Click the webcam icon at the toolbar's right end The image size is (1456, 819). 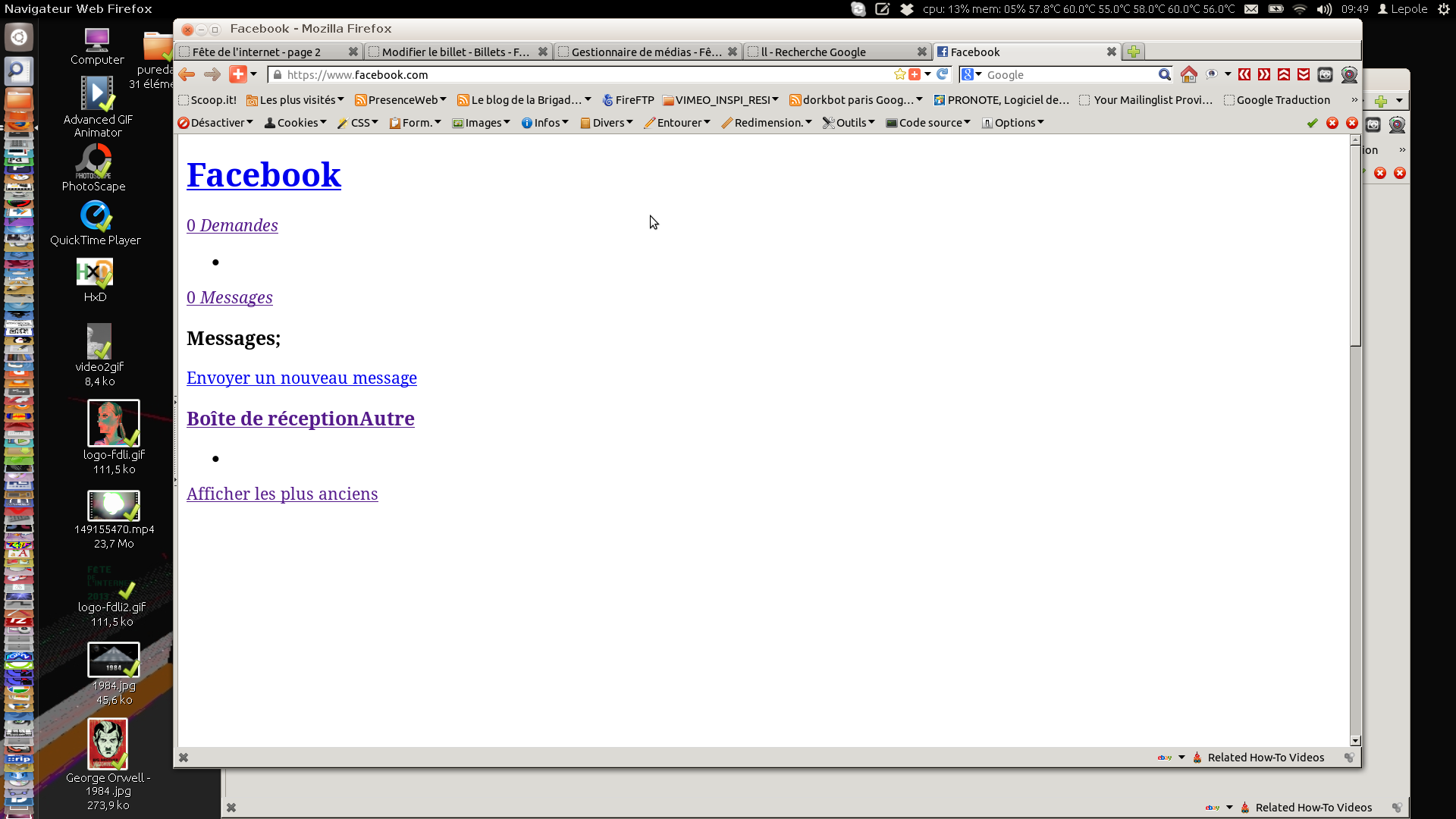click(x=1348, y=74)
